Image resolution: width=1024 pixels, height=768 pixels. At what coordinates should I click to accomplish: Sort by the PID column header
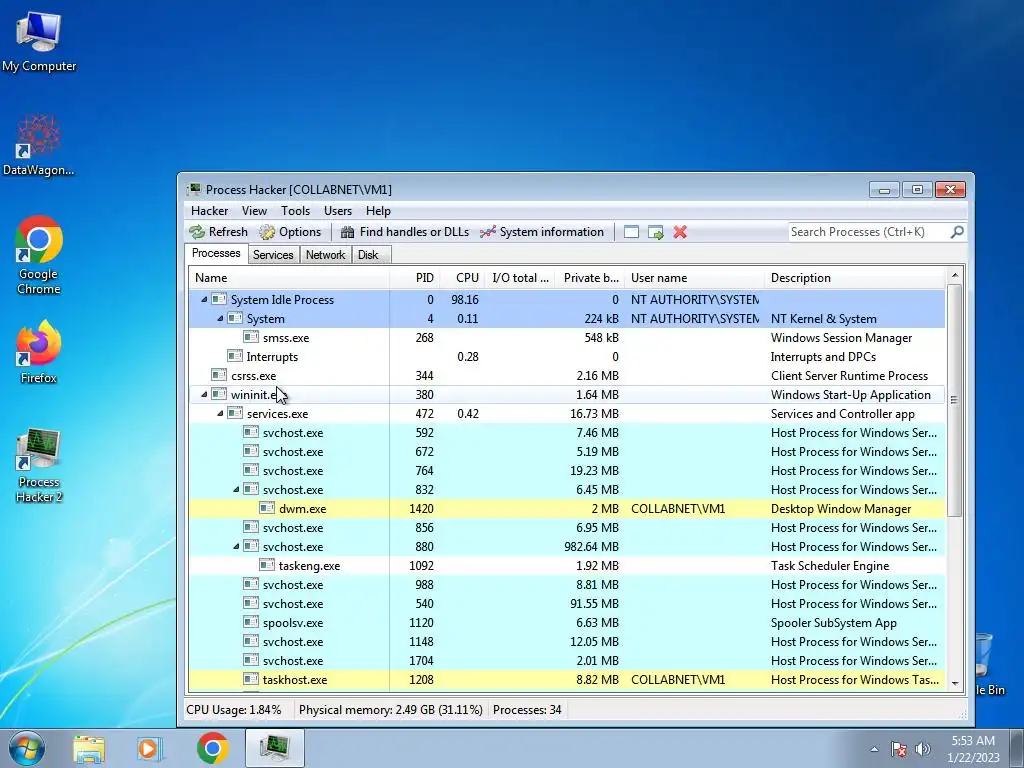[x=415, y=278]
